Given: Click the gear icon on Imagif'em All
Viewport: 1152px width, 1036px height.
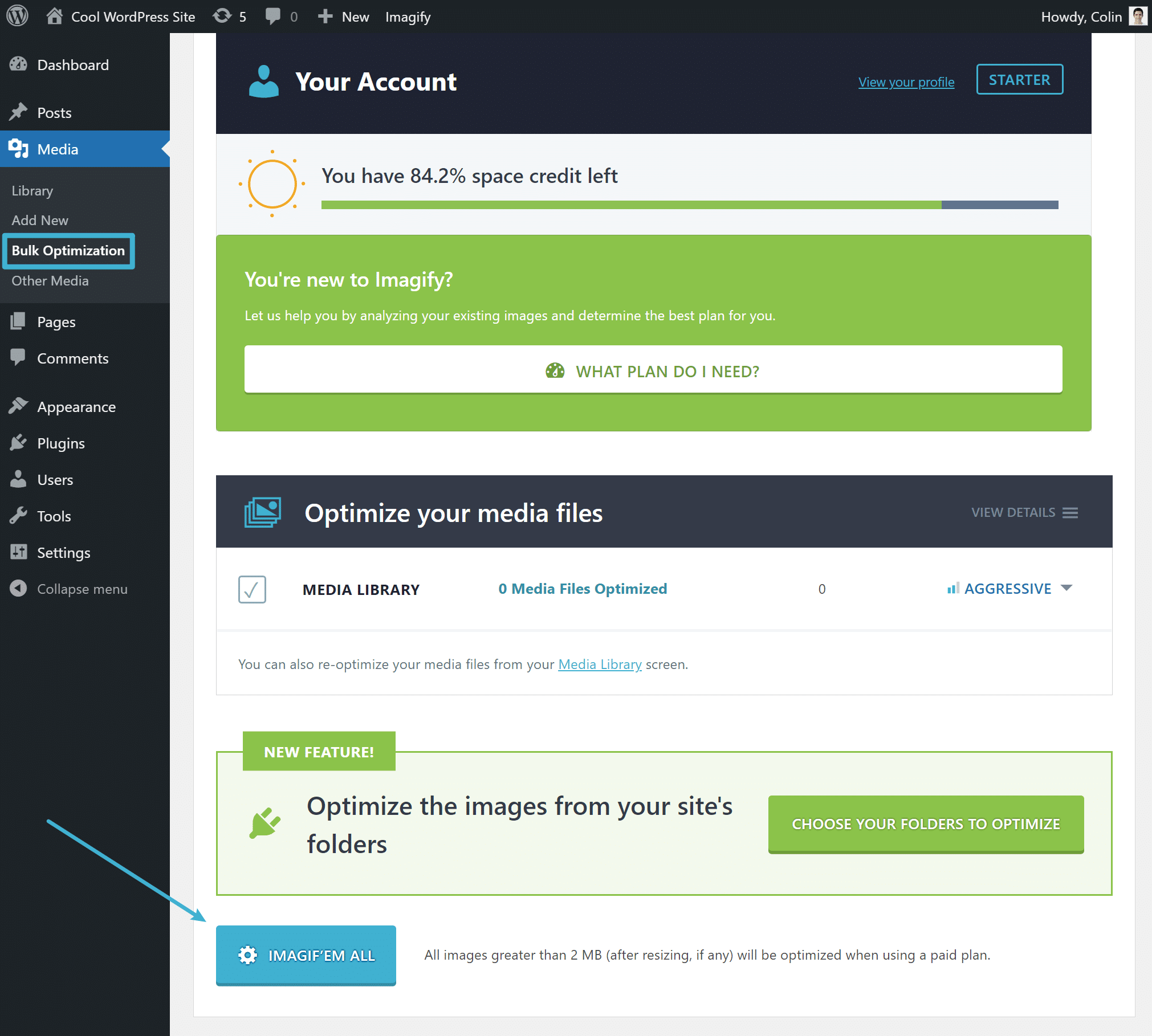Looking at the screenshot, I should pyautogui.click(x=247, y=955).
